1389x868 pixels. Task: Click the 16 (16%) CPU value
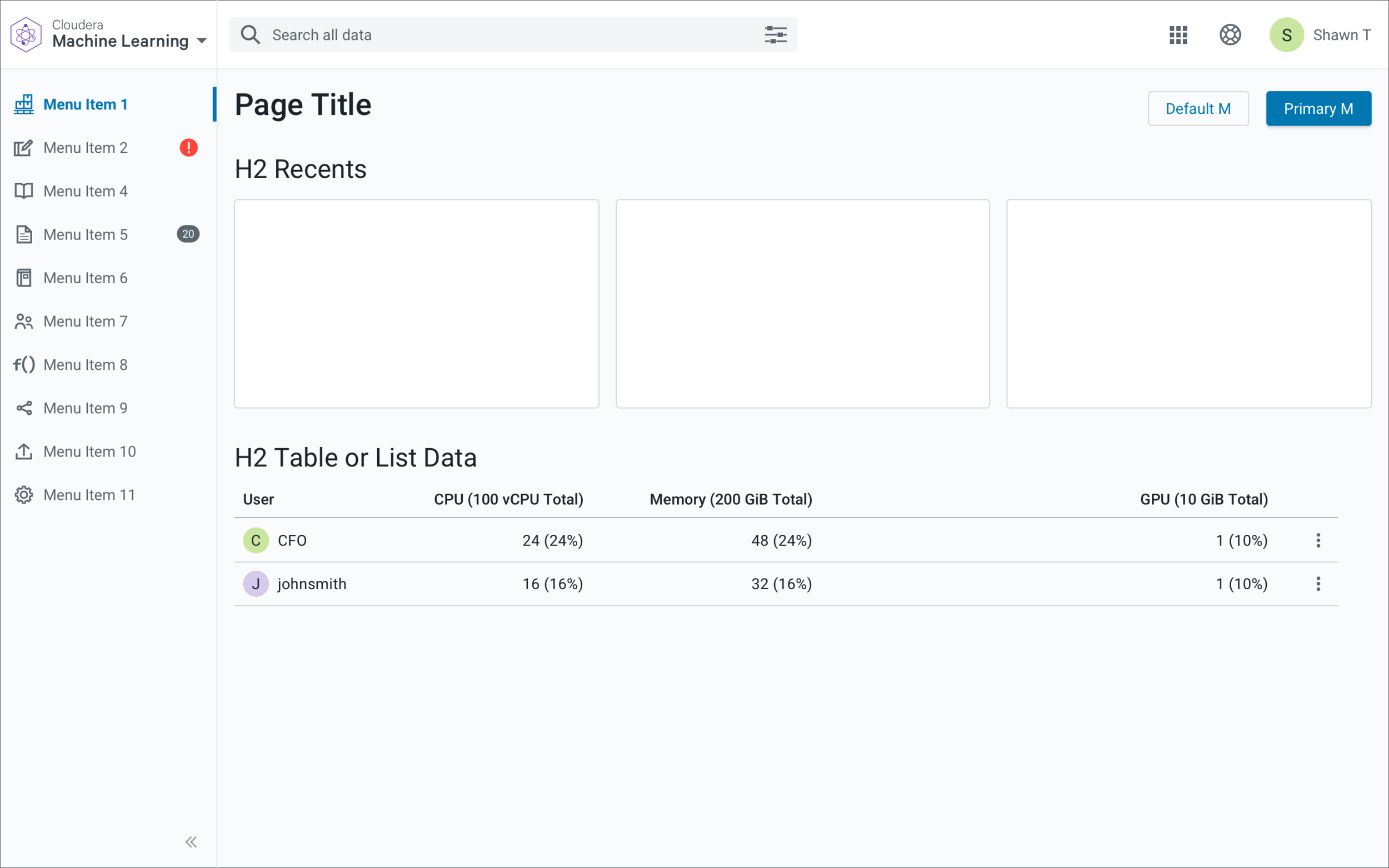(x=552, y=584)
